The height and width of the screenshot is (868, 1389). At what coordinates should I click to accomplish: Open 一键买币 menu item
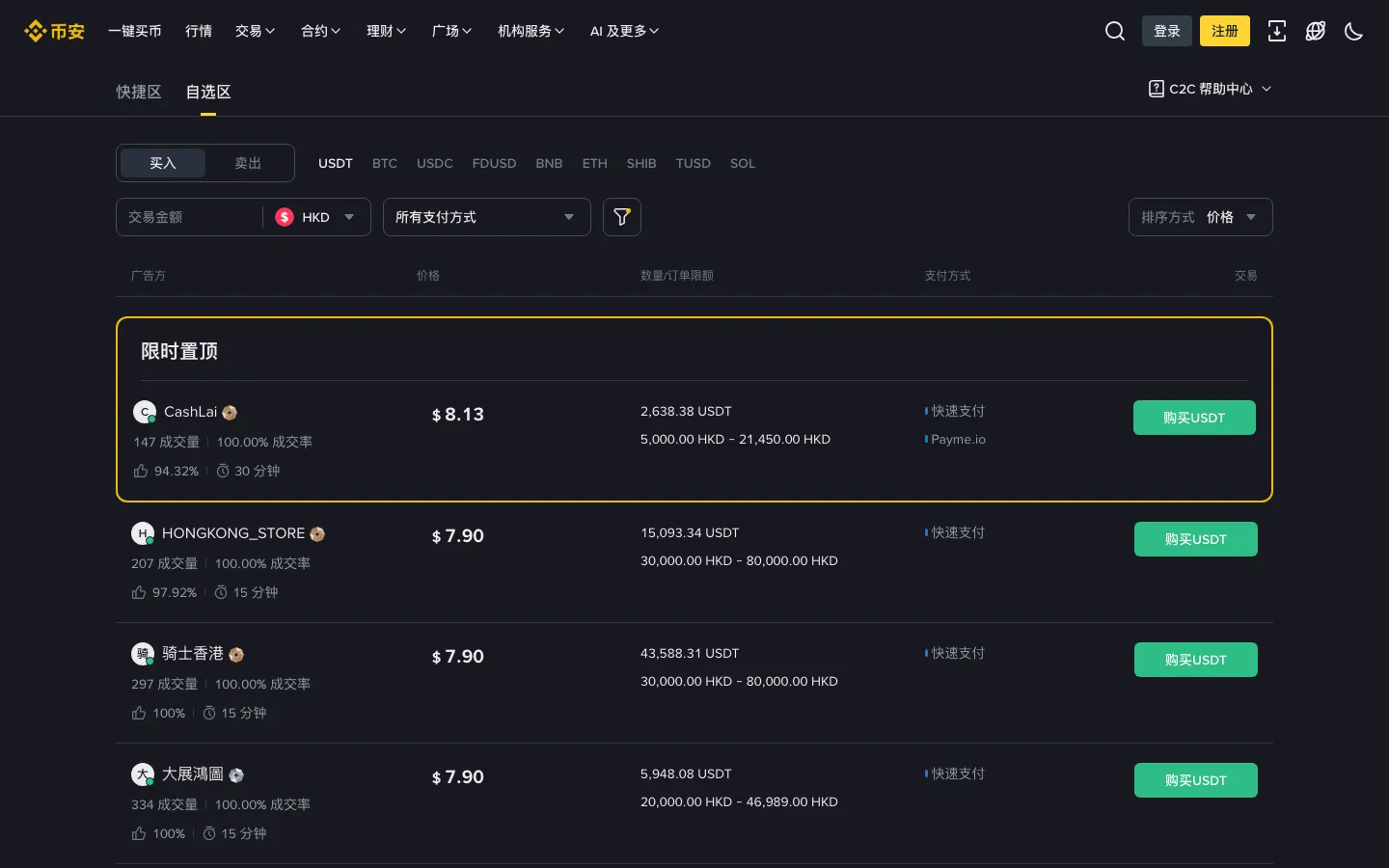[135, 31]
